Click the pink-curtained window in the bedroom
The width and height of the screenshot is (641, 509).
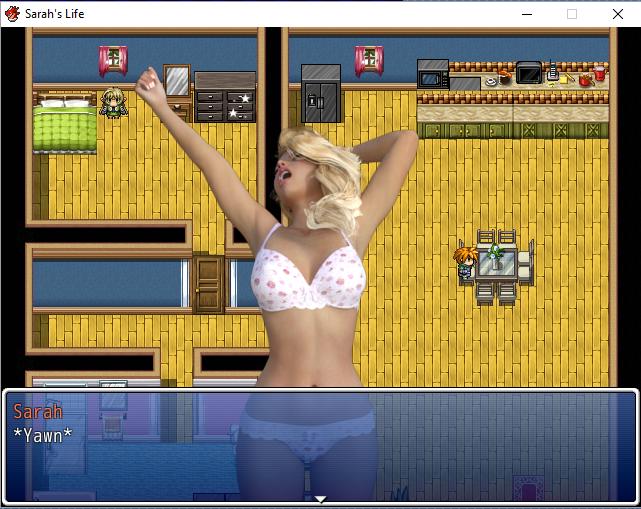point(112,60)
